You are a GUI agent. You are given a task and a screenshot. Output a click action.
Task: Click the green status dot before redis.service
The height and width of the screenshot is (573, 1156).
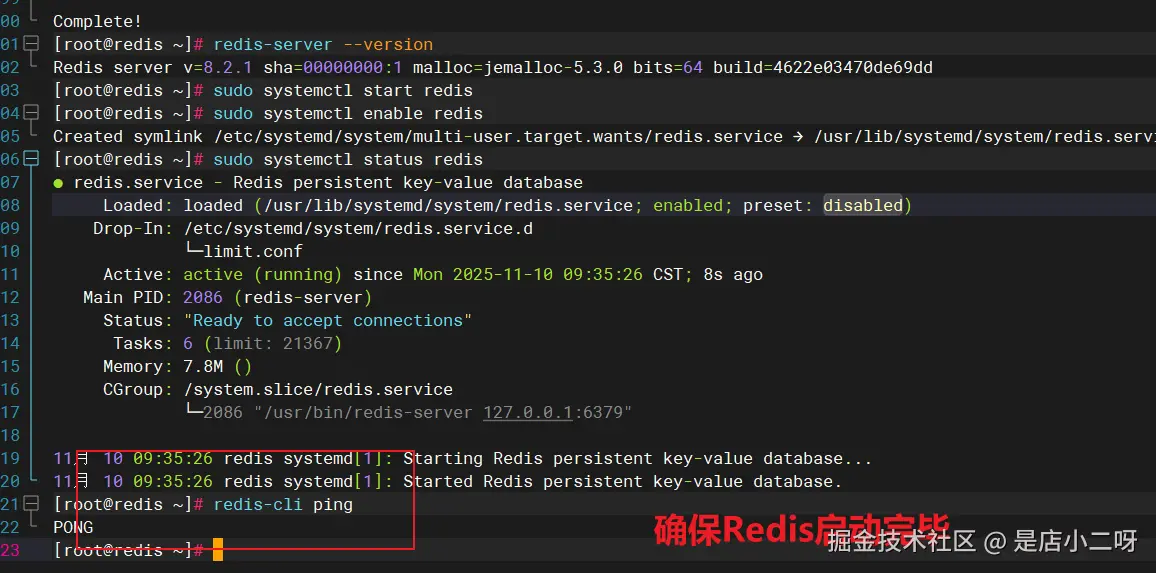(58, 183)
